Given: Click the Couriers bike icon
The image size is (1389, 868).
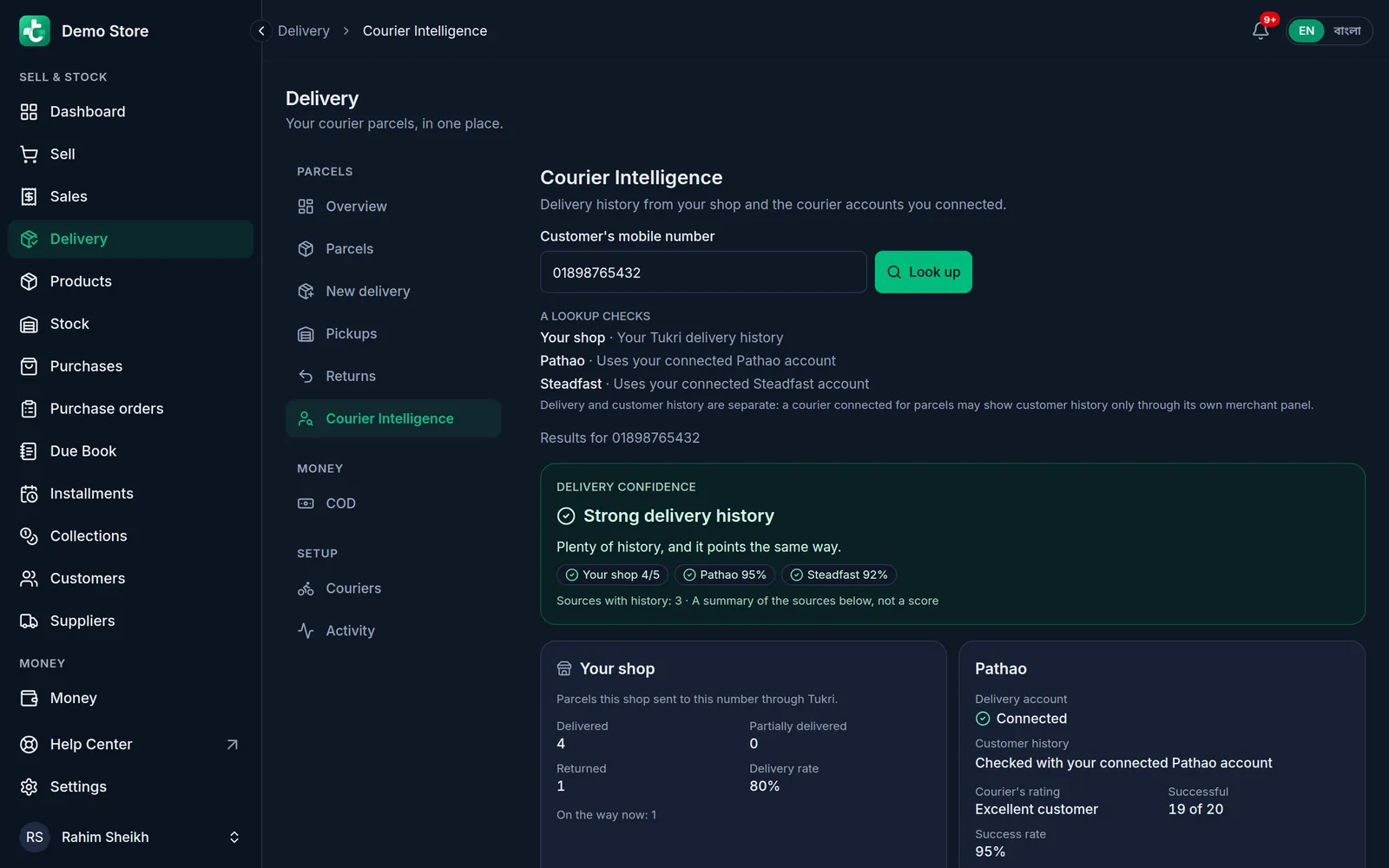Looking at the screenshot, I should tap(306, 589).
